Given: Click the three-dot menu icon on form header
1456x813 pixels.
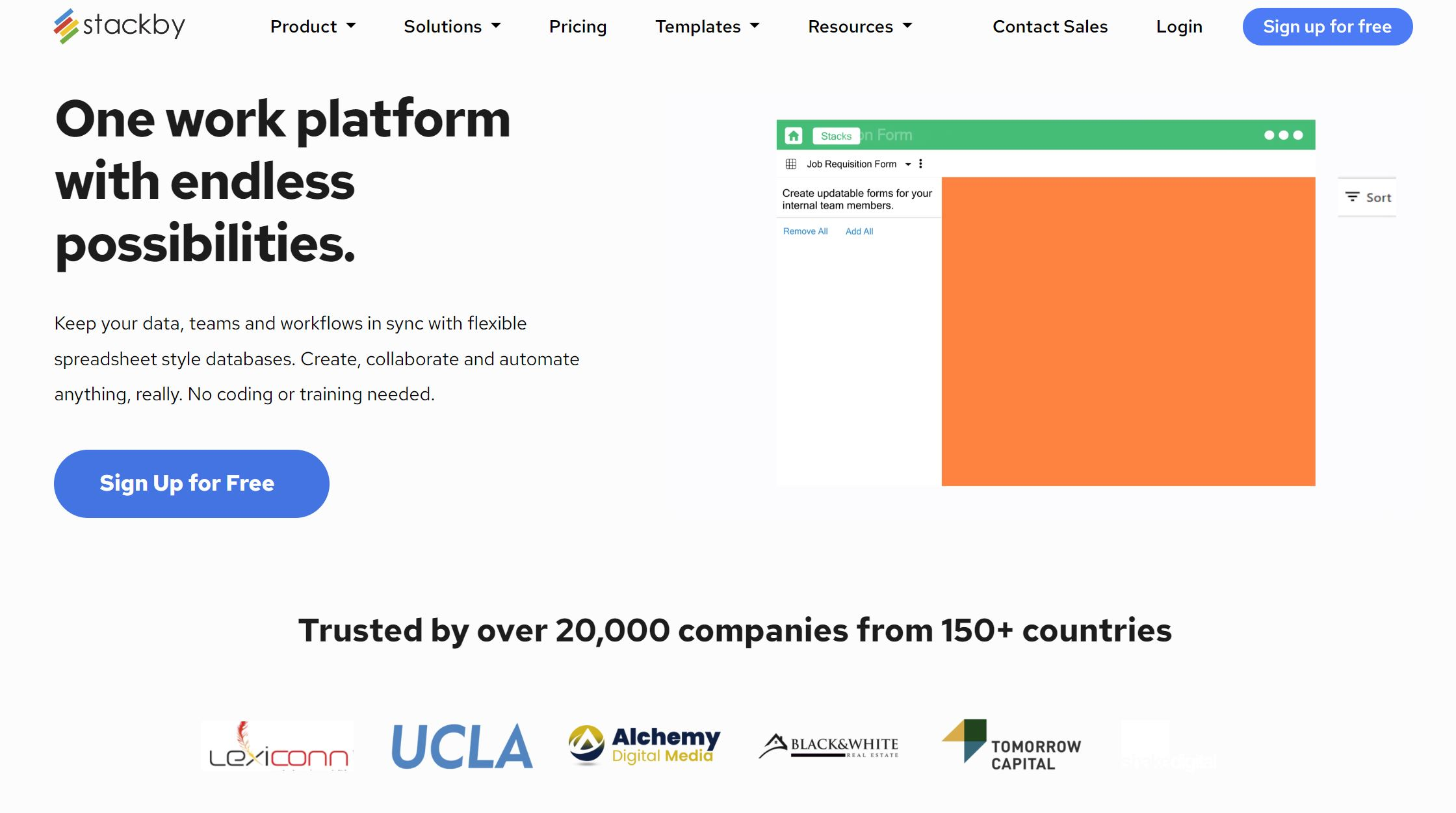Looking at the screenshot, I should tap(920, 164).
